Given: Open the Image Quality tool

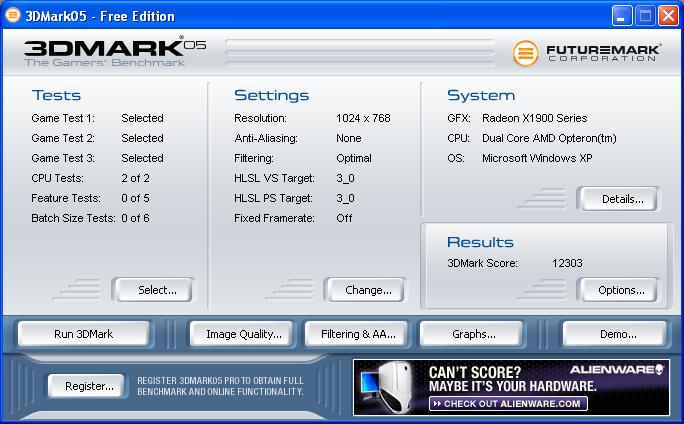Looking at the screenshot, I should 243,334.
